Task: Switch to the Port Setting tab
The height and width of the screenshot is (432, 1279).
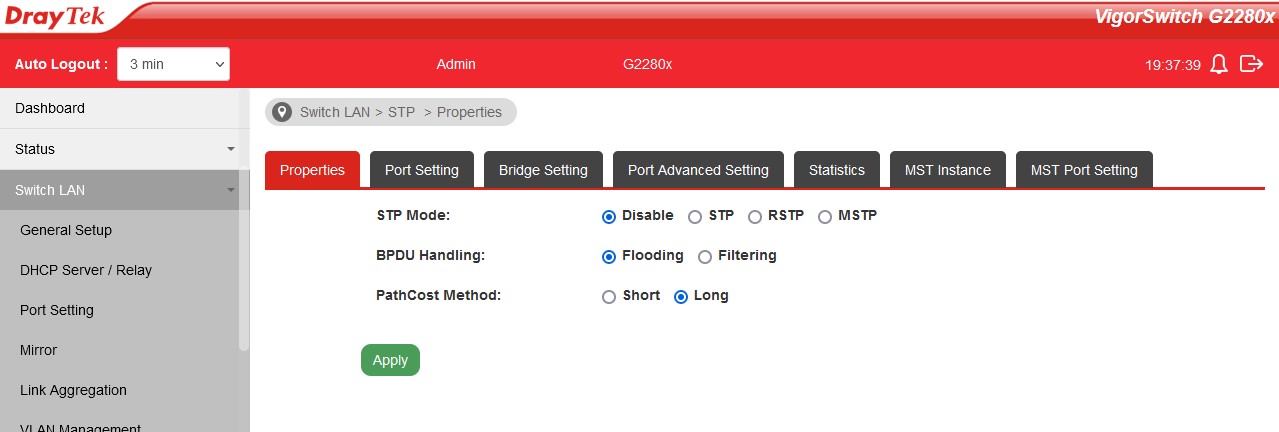Action: click(x=421, y=170)
